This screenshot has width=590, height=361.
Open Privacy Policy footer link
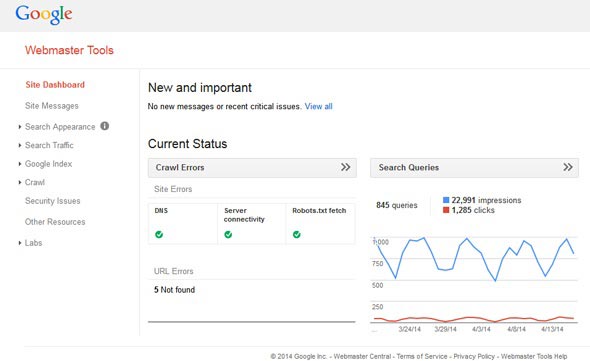tap(474, 356)
